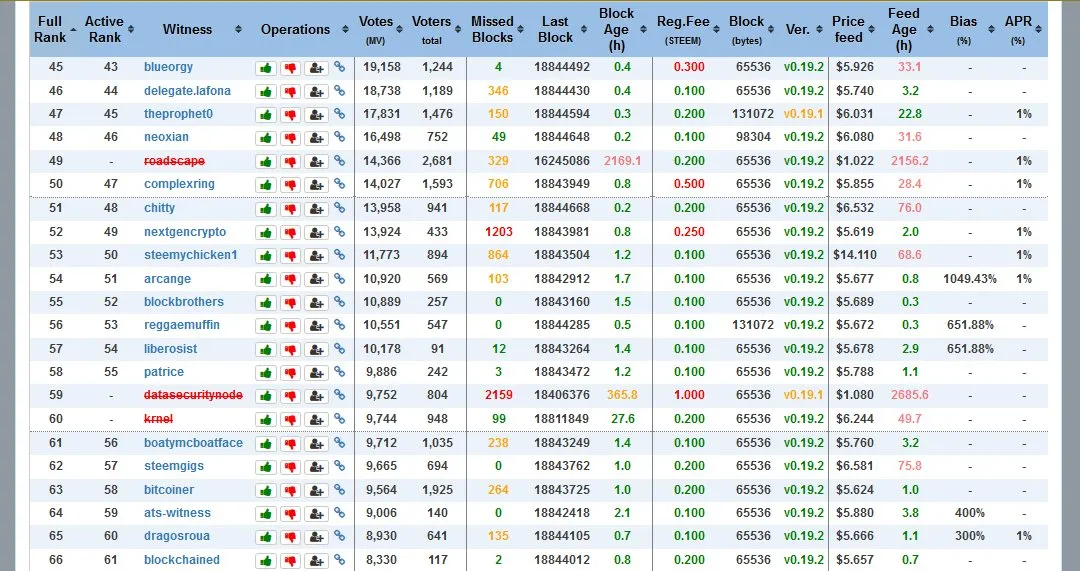This screenshot has width=1080, height=571.
Task: Set proxy icon for delegate.lafona
Action: tap(316, 91)
